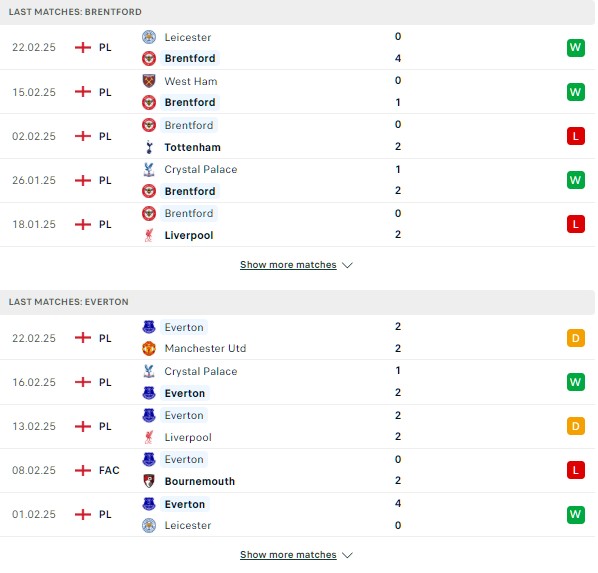Click the FAC competition label on 08.02.25
This screenshot has height=573, width=598.
coord(109,470)
